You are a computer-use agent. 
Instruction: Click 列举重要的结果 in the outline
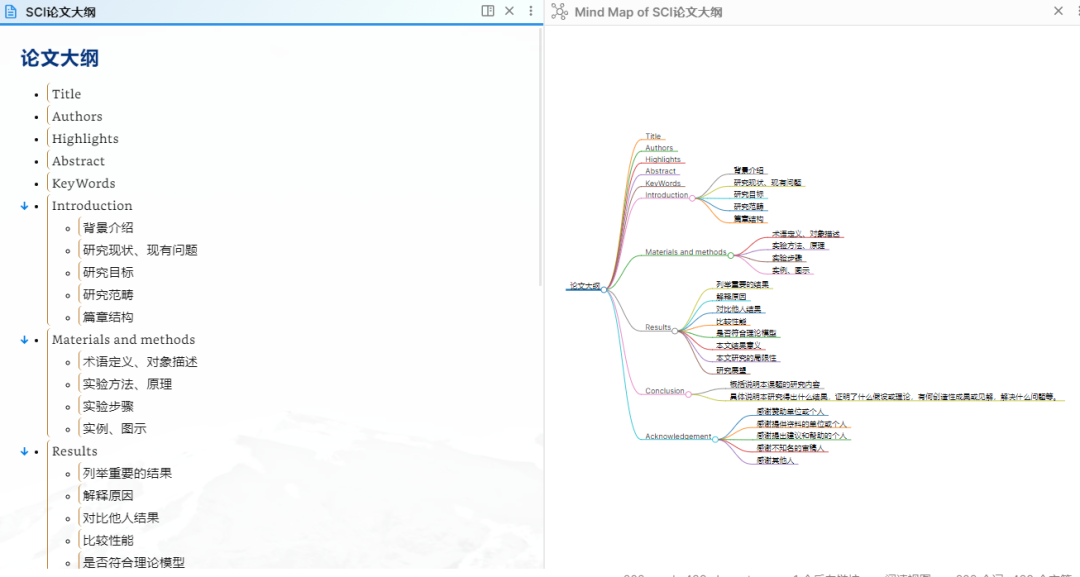point(127,474)
